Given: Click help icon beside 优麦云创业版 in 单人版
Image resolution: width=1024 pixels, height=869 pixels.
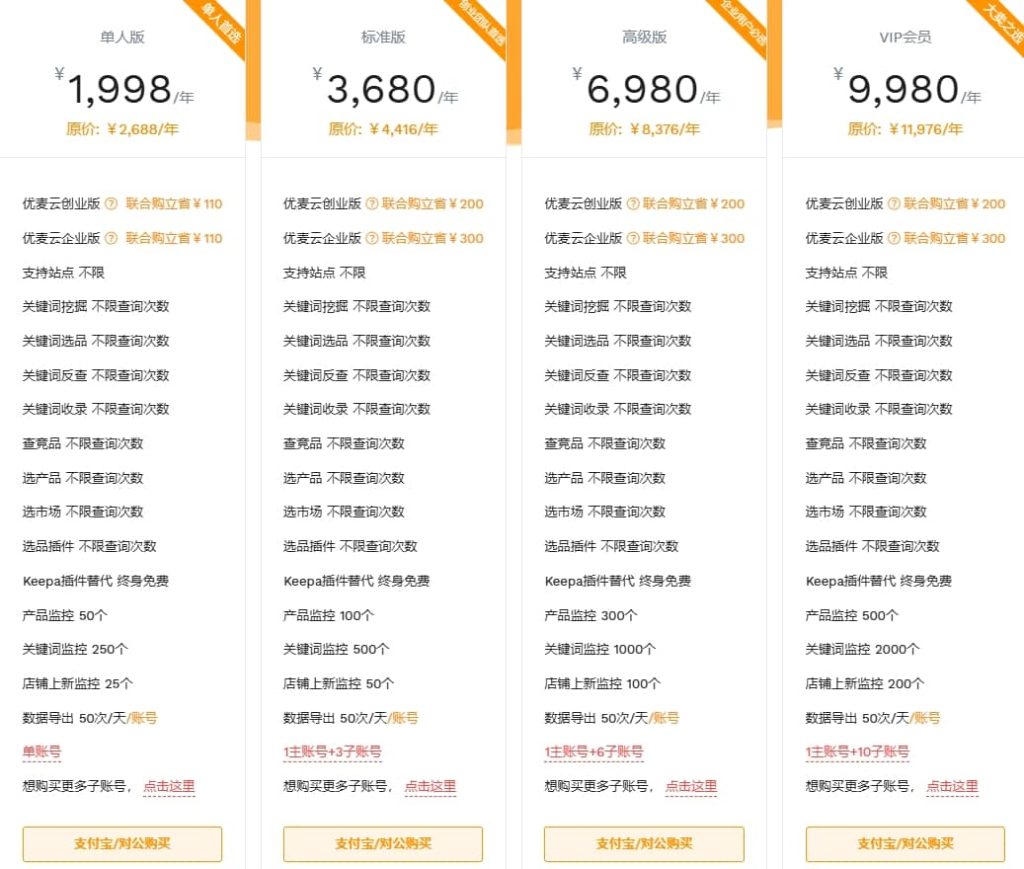Looking at the screenshot, I should pyautogui.click(x=111, y=204).
